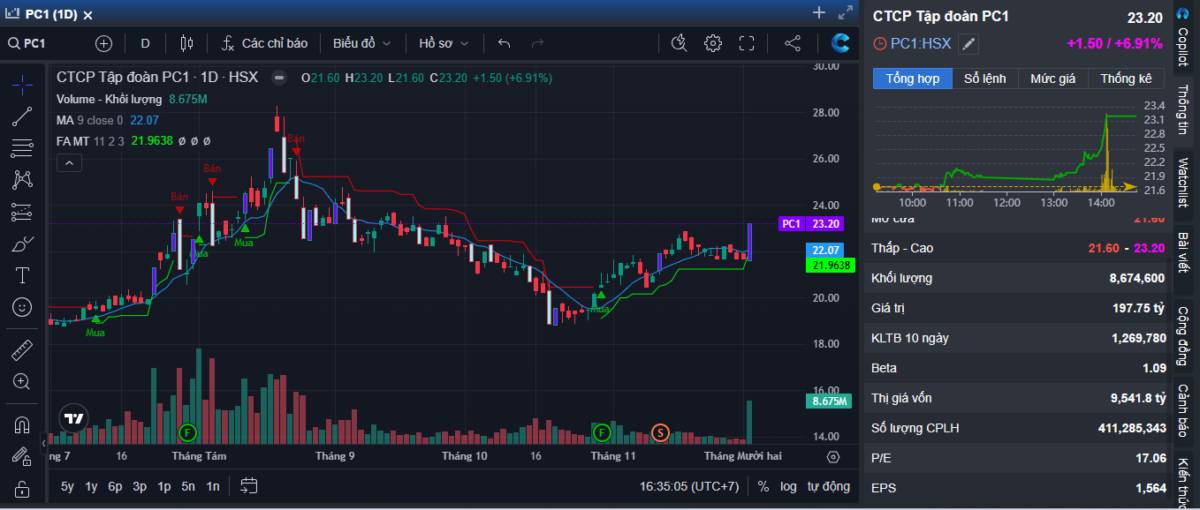
Task: Open 'Các chỉ báo' indicators
Action: pos(265,43)
